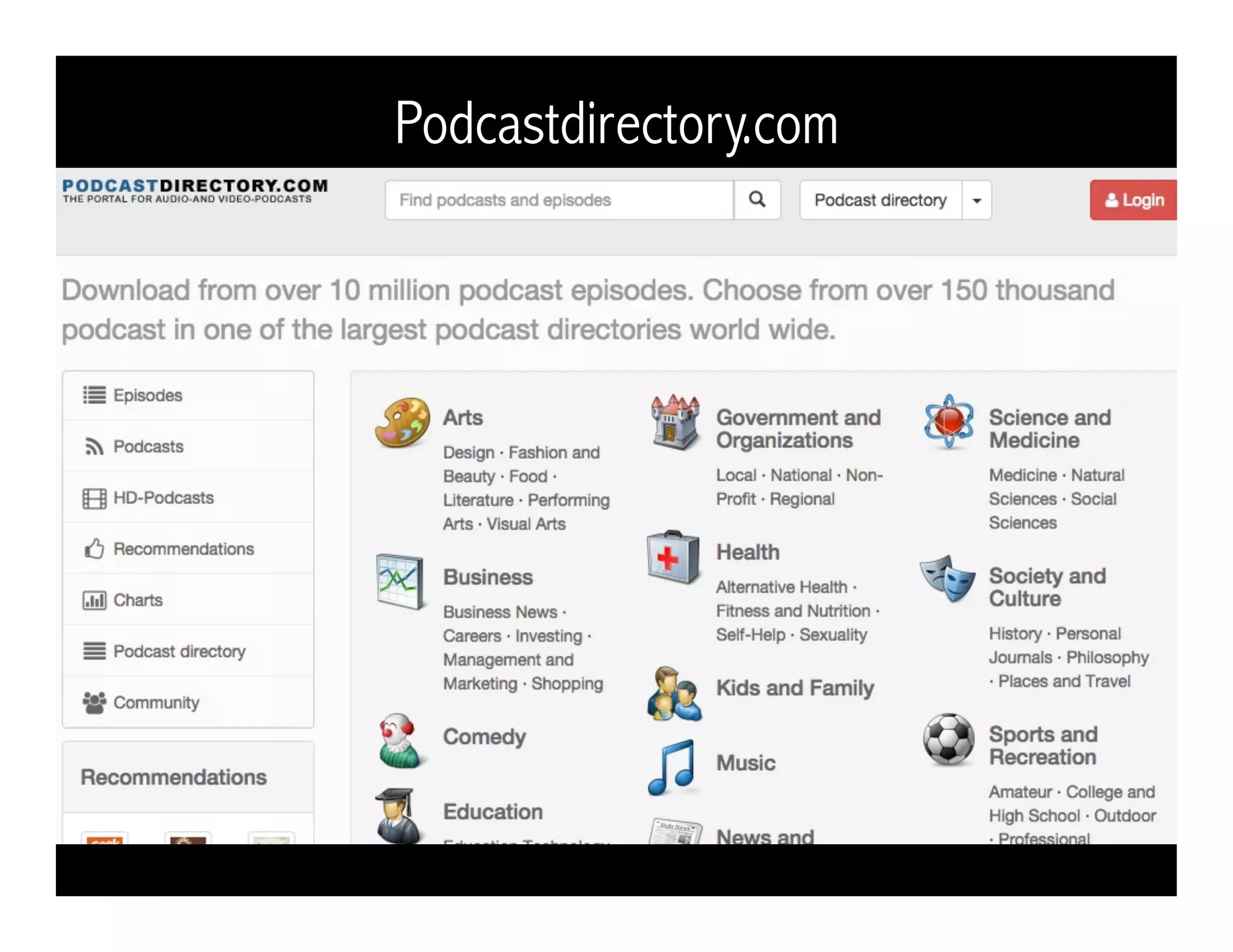Open Charts from the sidebar menu

[138, 600]
